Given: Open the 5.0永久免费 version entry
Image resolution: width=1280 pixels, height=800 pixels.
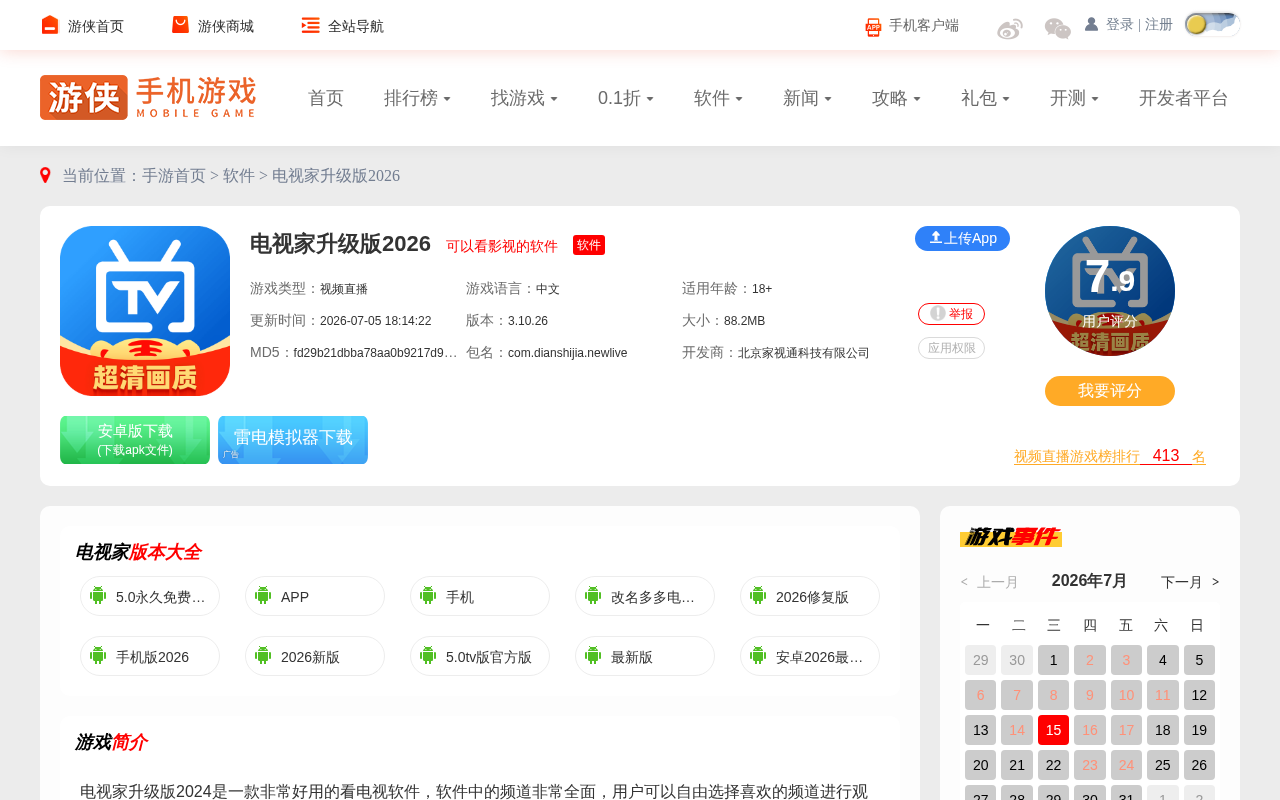Looking at the screenshot, I should (x=150, y=596).
